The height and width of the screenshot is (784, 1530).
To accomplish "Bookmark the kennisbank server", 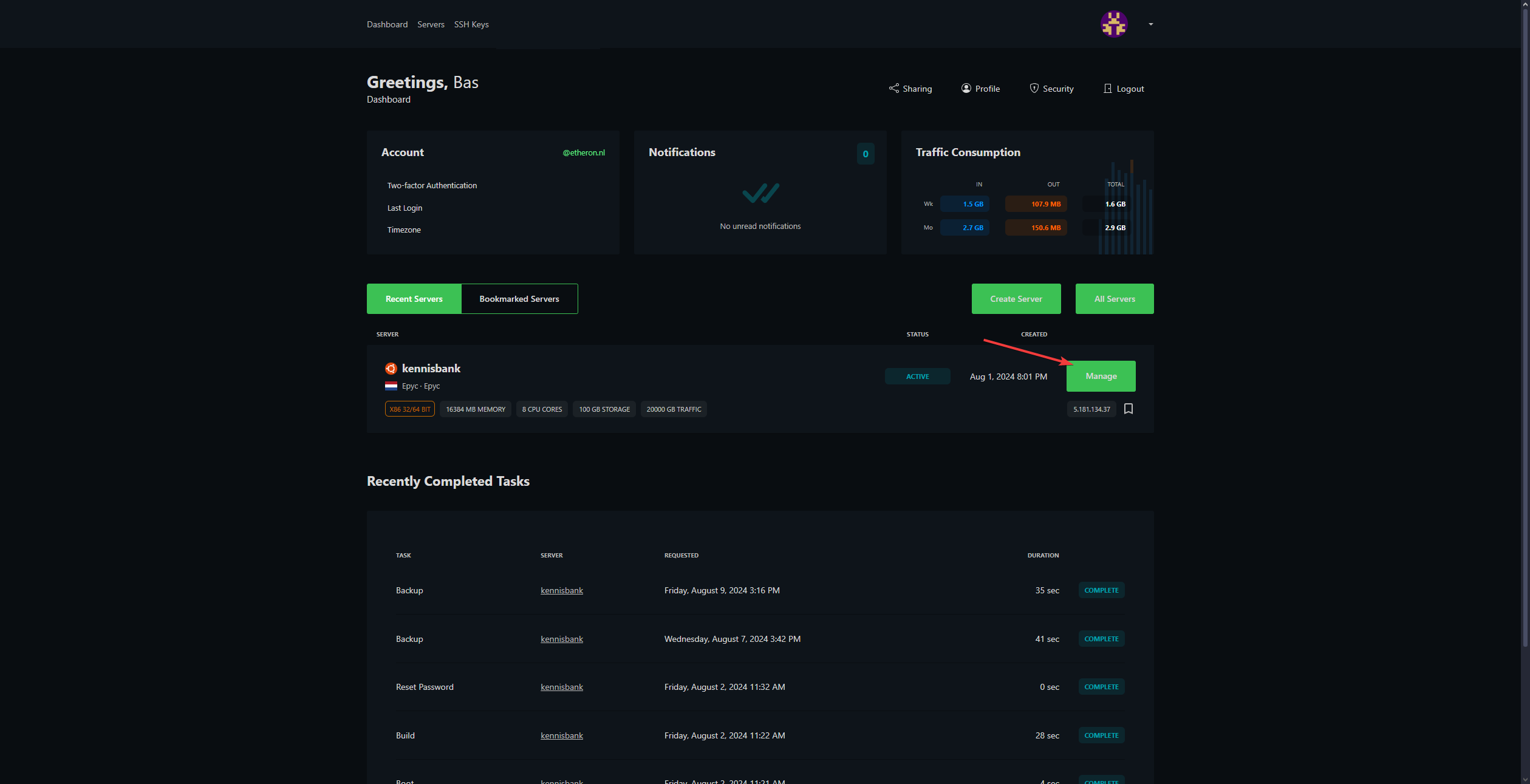I will 1128,409.
